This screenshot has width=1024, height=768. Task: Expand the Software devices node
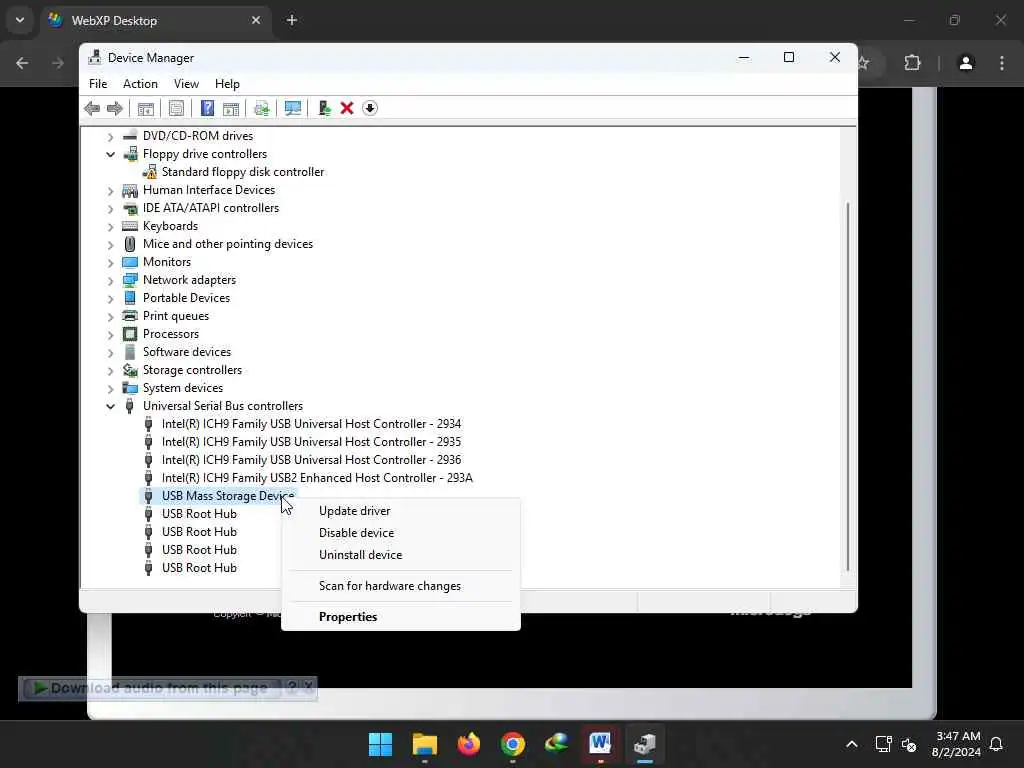pos(110,353)
